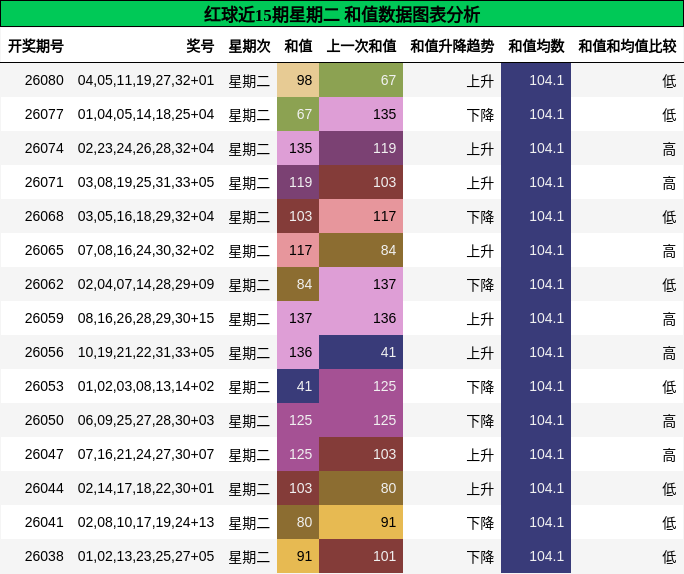
Task: Select period number 26077
Action: point(44,114)
